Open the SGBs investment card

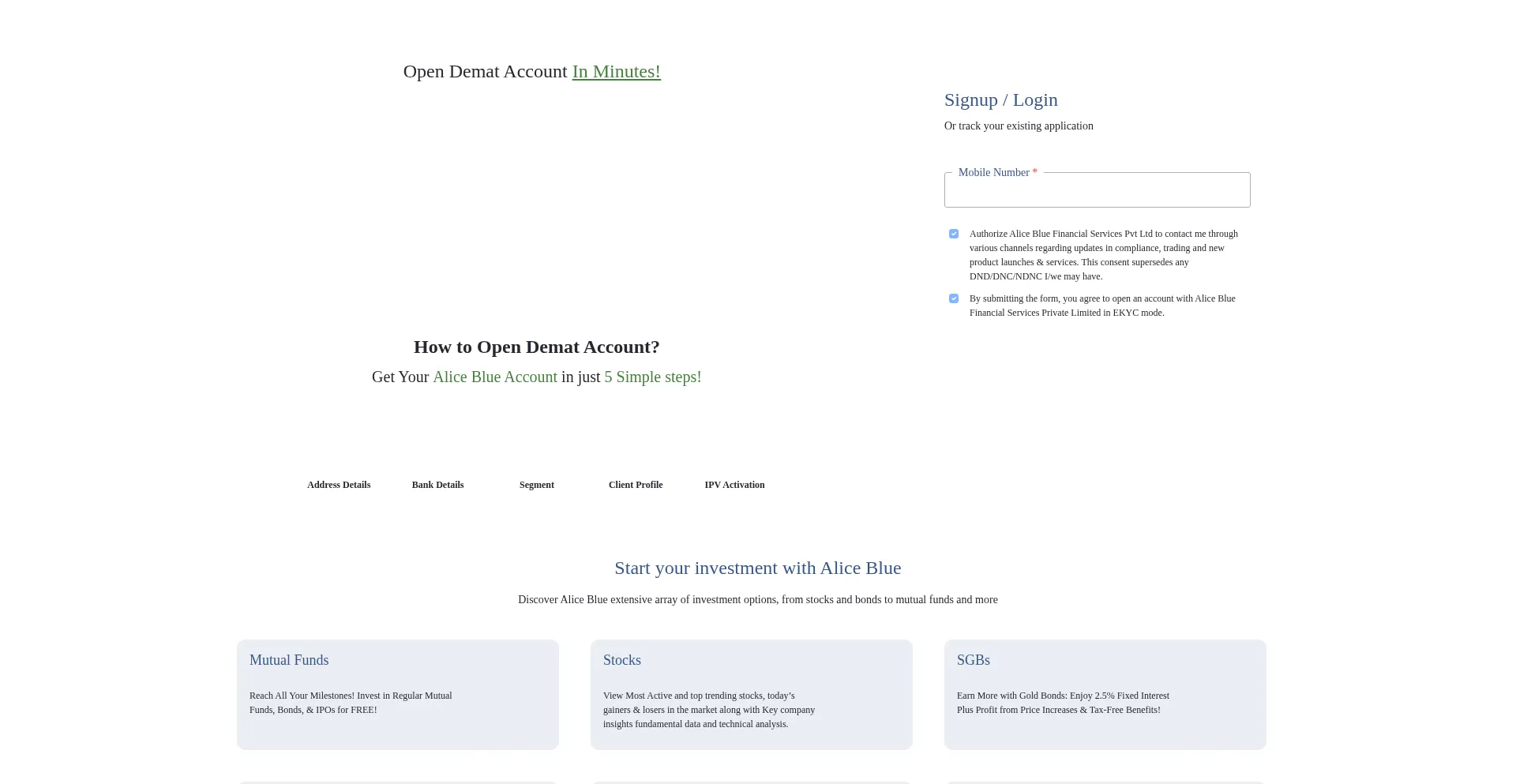point(1105,694)
